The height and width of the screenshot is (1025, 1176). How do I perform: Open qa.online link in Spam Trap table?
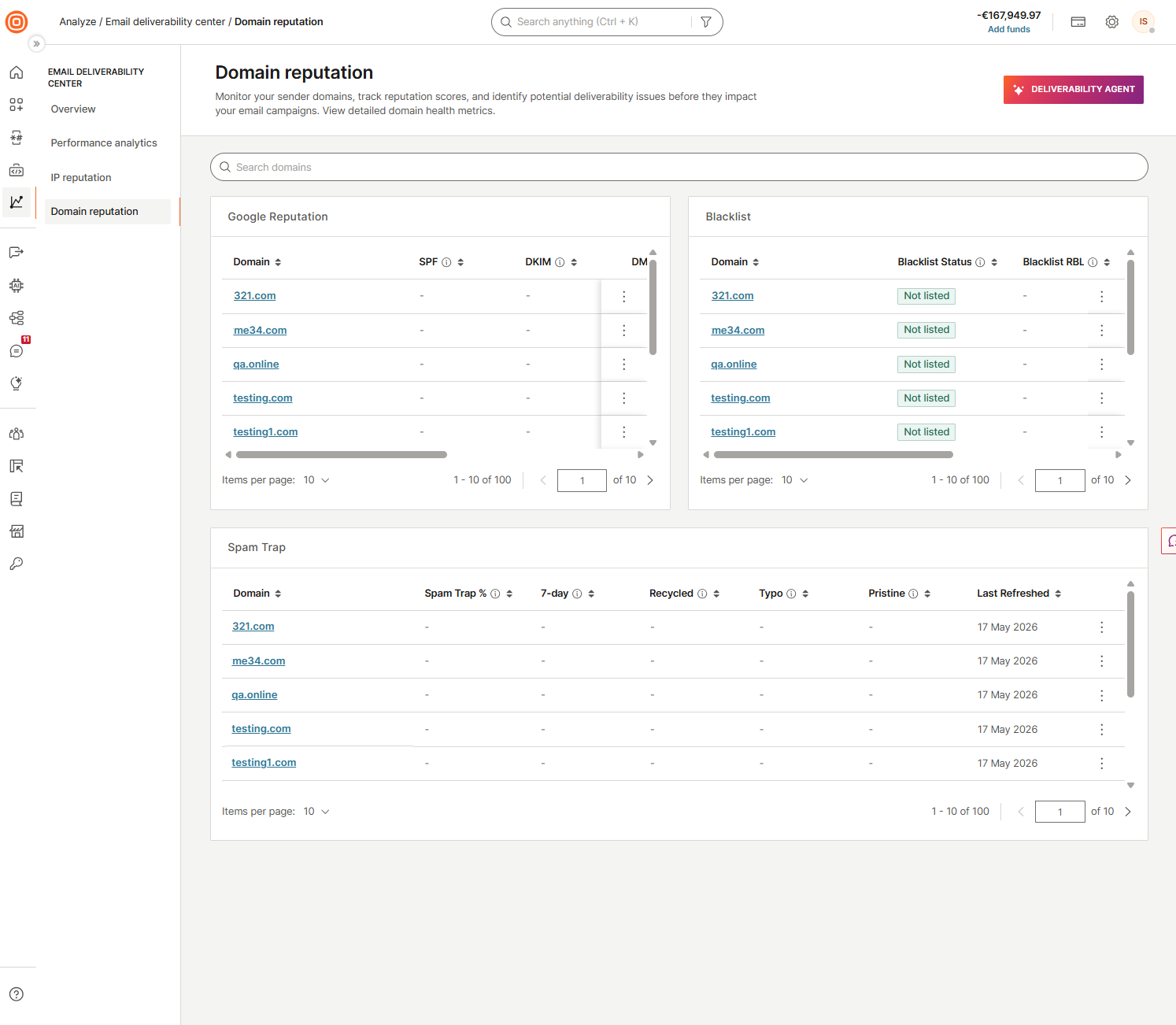[x=254, y=695]
